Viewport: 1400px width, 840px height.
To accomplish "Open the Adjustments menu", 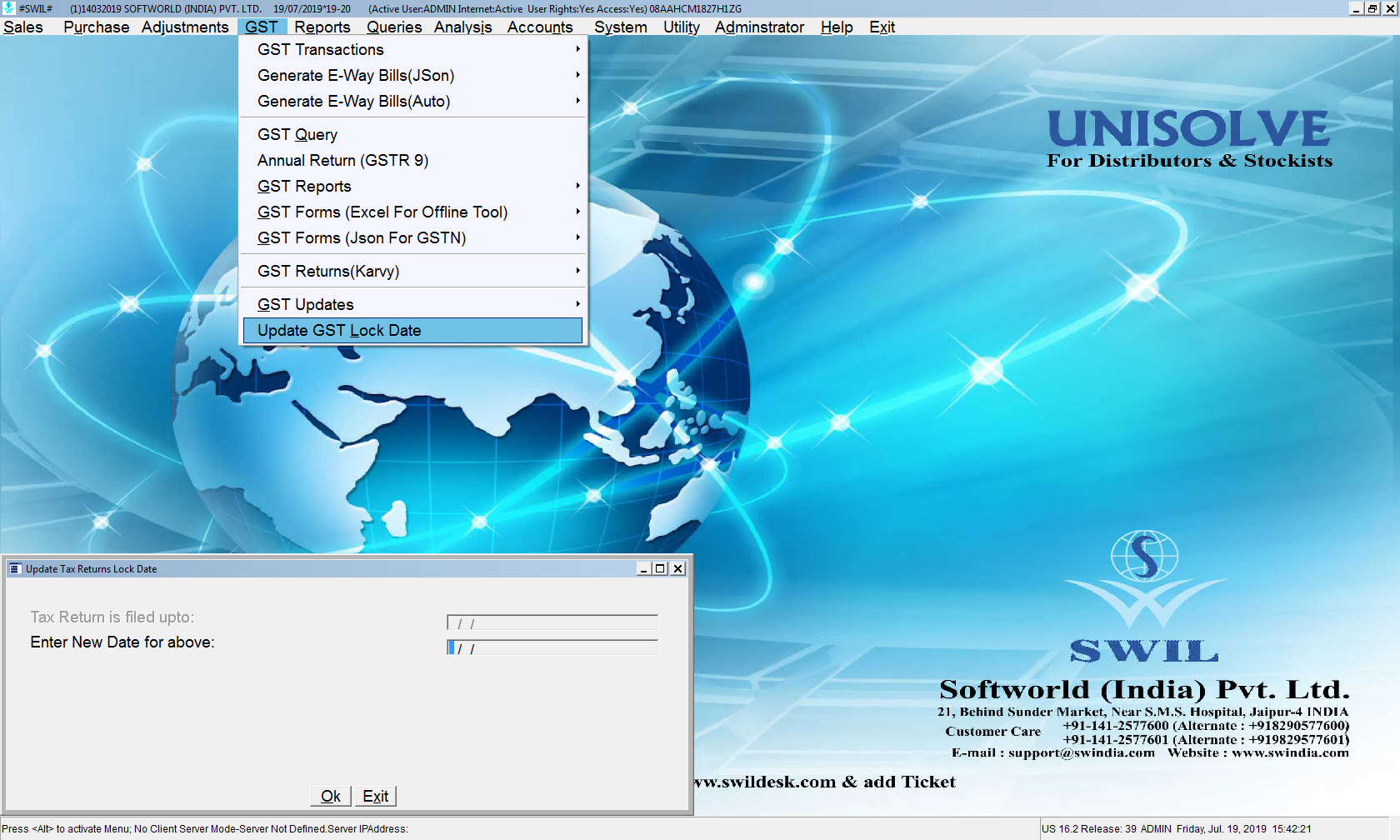I will click(185, 27).
